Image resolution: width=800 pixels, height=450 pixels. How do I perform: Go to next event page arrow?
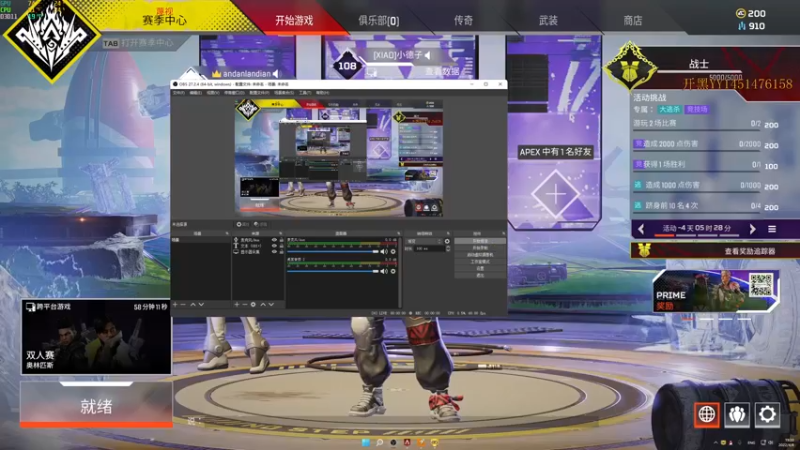coord(753,229)
